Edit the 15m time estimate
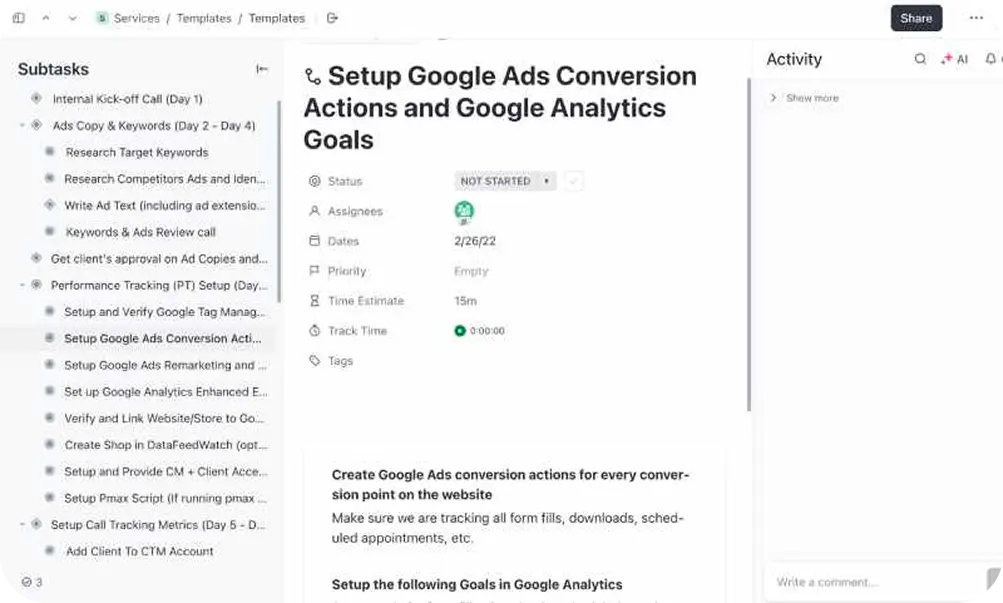 point(465,301)
